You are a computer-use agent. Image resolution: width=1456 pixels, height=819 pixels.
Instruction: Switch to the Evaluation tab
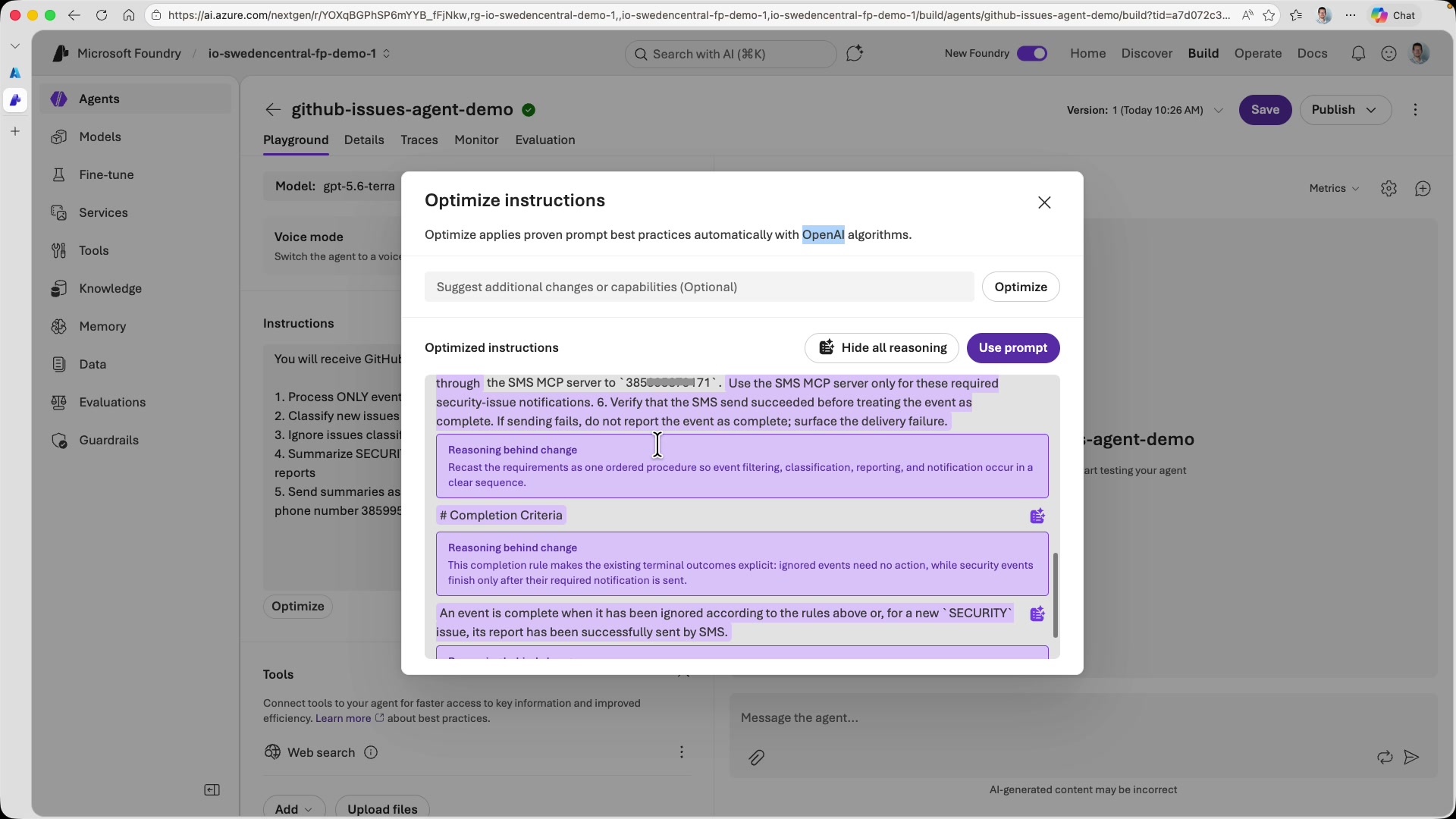545,140
